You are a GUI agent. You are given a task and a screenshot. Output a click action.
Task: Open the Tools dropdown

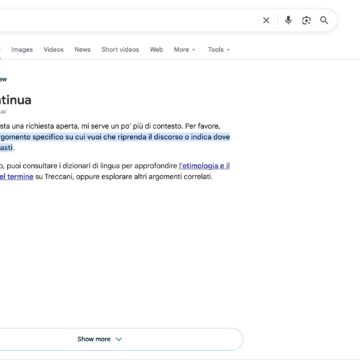click(219, 50)
